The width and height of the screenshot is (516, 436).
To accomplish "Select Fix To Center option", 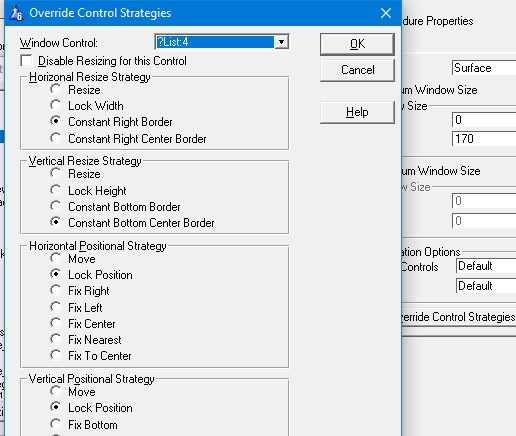I will (x=56, y=356).
